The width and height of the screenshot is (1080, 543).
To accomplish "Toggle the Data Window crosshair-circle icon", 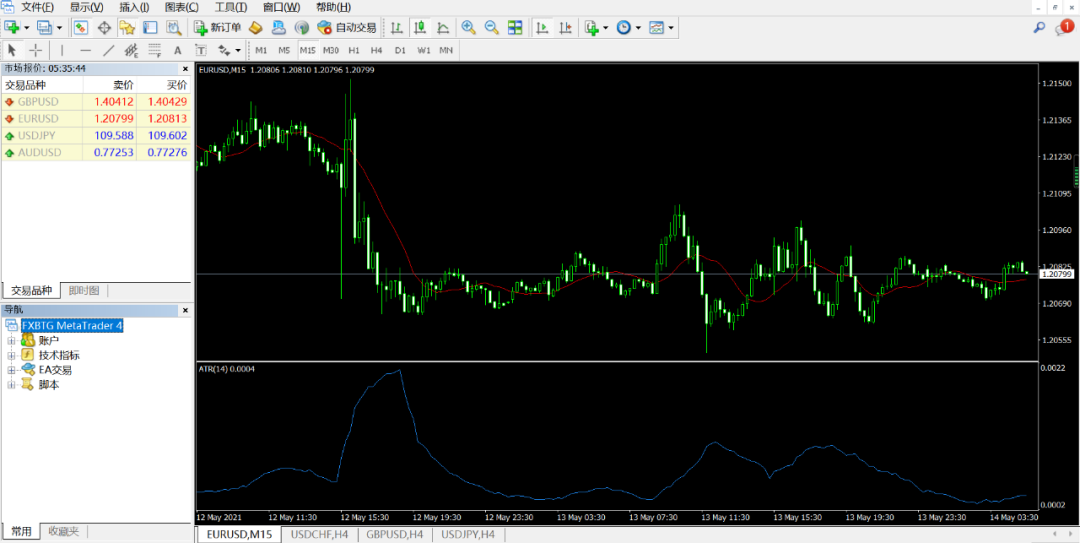I will [105, 28].
